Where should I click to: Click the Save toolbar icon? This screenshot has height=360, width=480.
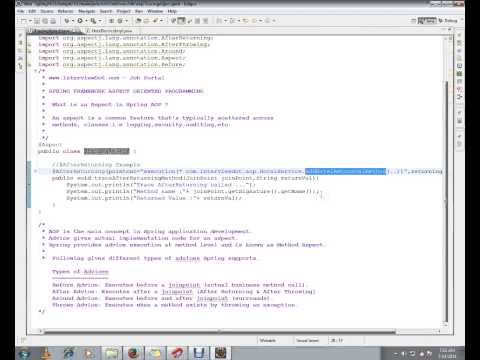(x=37, y=21)
